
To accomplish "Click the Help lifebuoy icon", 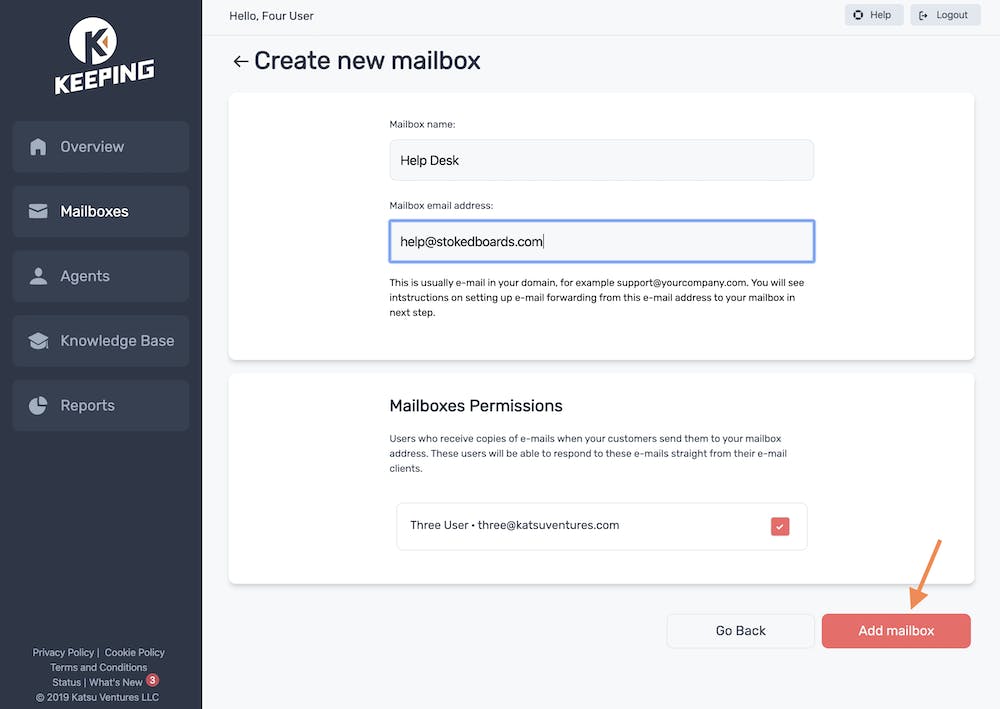I will pyautogui.click(x=858, y=15).
